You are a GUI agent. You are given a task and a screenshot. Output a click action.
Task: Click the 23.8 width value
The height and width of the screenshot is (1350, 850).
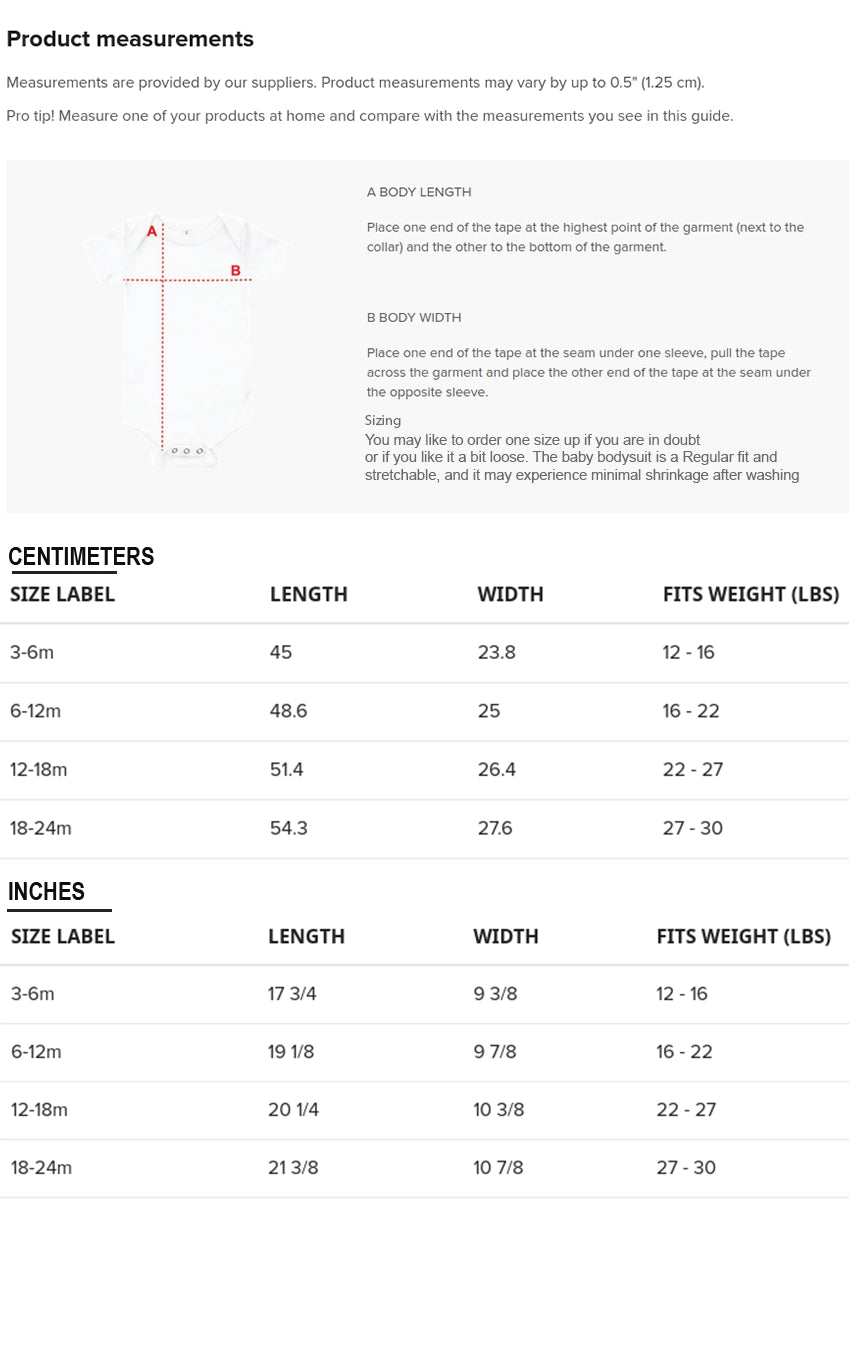point(496,652)
